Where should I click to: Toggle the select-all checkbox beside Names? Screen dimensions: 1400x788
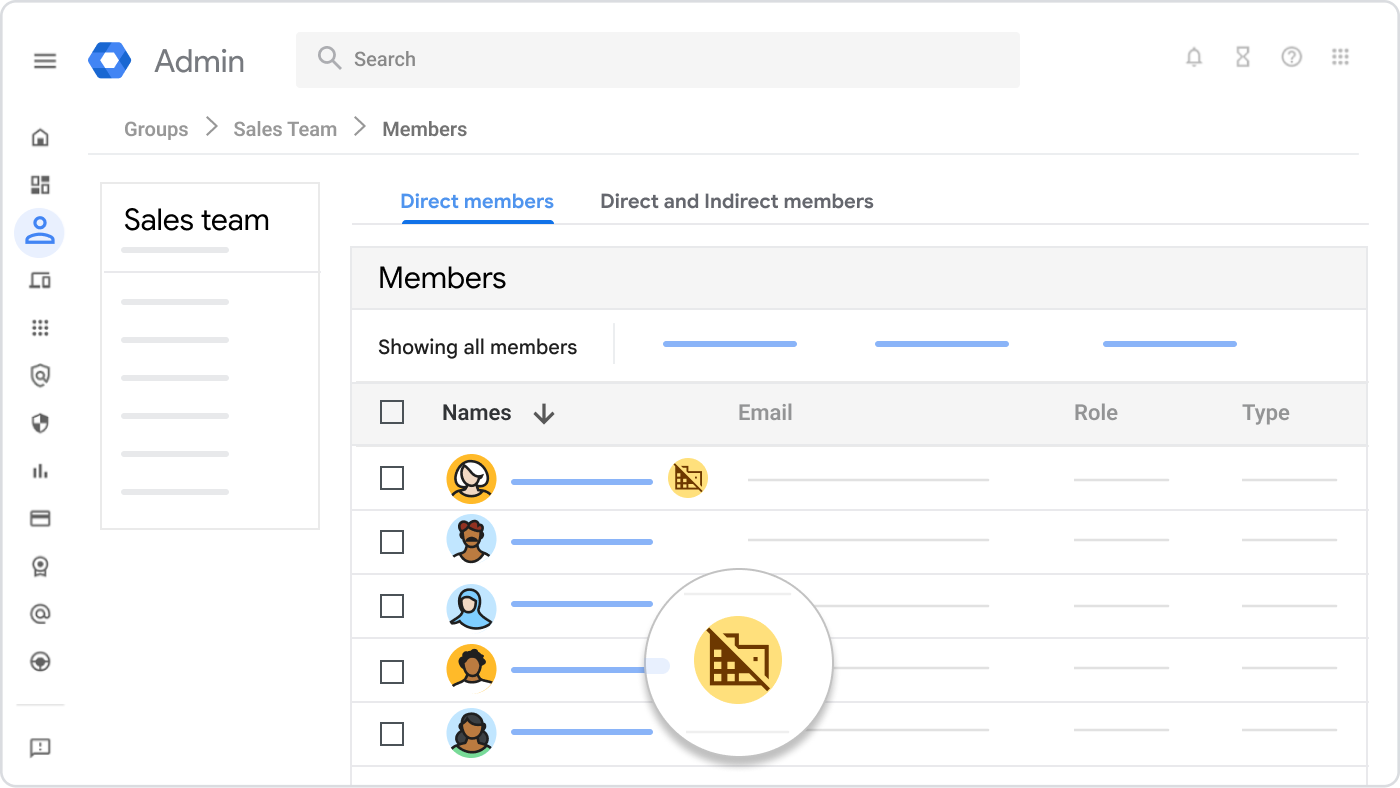click(x=392, y=412)
